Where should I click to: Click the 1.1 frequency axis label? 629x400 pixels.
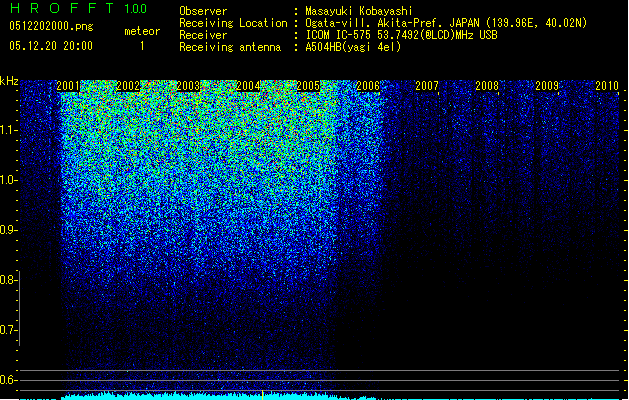click(8, 130)
